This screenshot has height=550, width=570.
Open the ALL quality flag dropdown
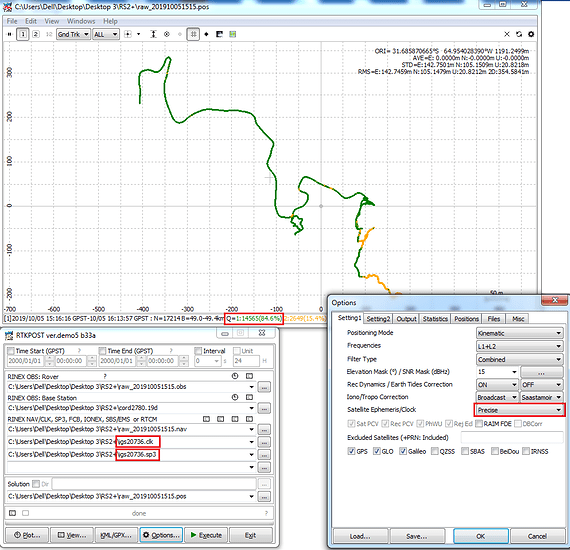click(106, 34)
